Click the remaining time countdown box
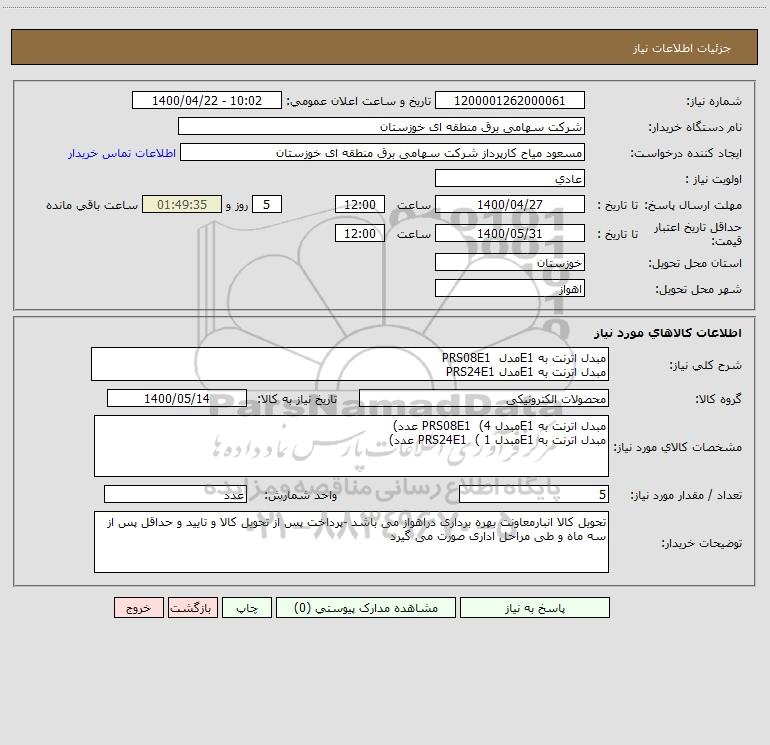The image size is (770, 745). pos(182,204)
